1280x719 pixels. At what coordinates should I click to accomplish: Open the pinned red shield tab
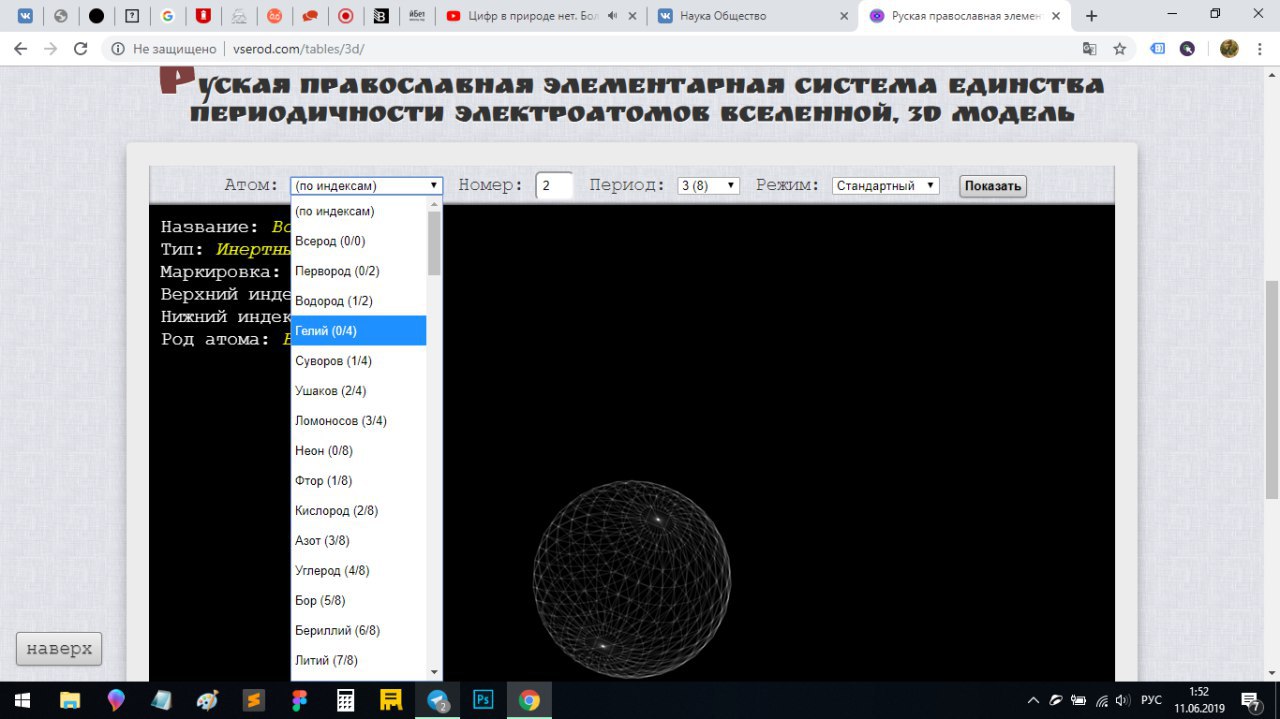tap(203, 16)
